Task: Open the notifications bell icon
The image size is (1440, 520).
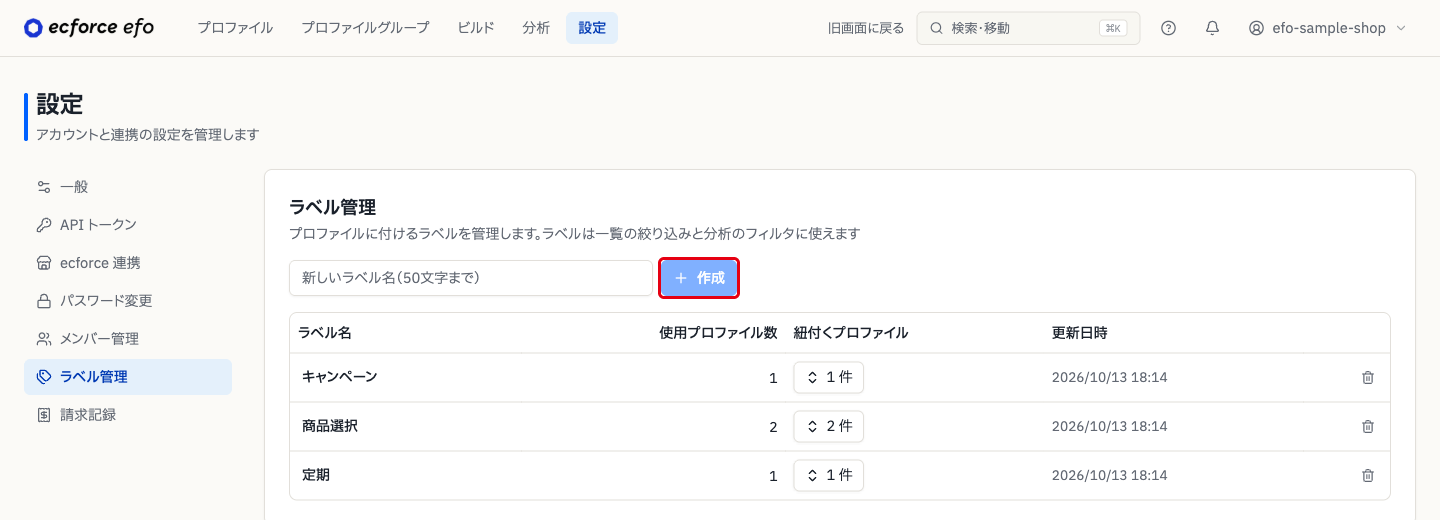Action: [x=1212, y=28]
